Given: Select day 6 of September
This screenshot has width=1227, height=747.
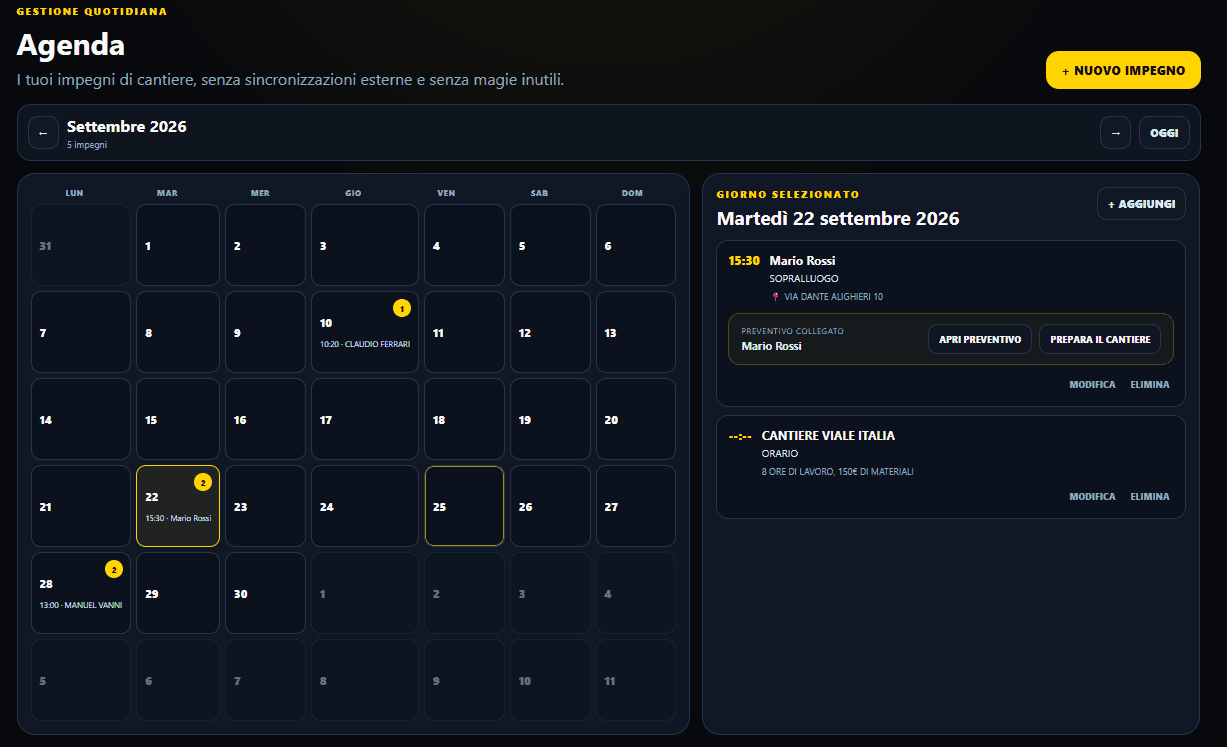Looking at the screenshot, I should 636,245.
